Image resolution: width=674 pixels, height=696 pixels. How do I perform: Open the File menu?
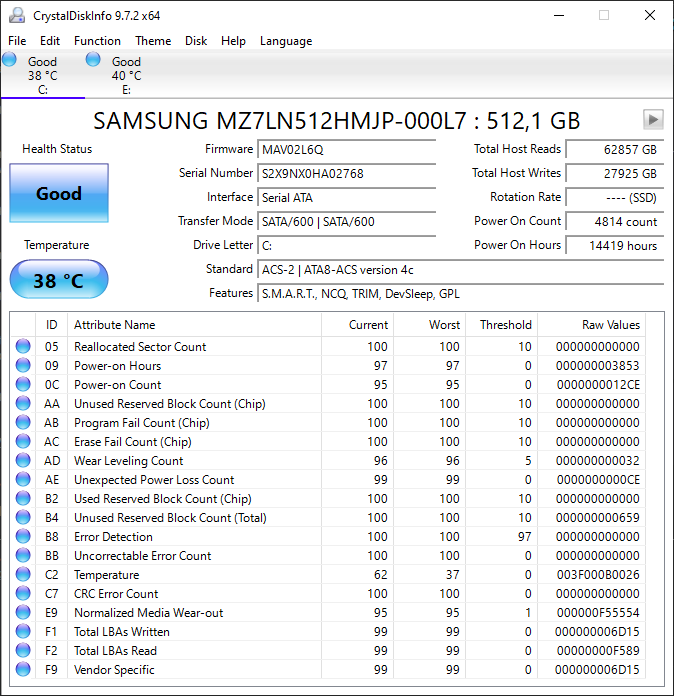tap(17, 41)
